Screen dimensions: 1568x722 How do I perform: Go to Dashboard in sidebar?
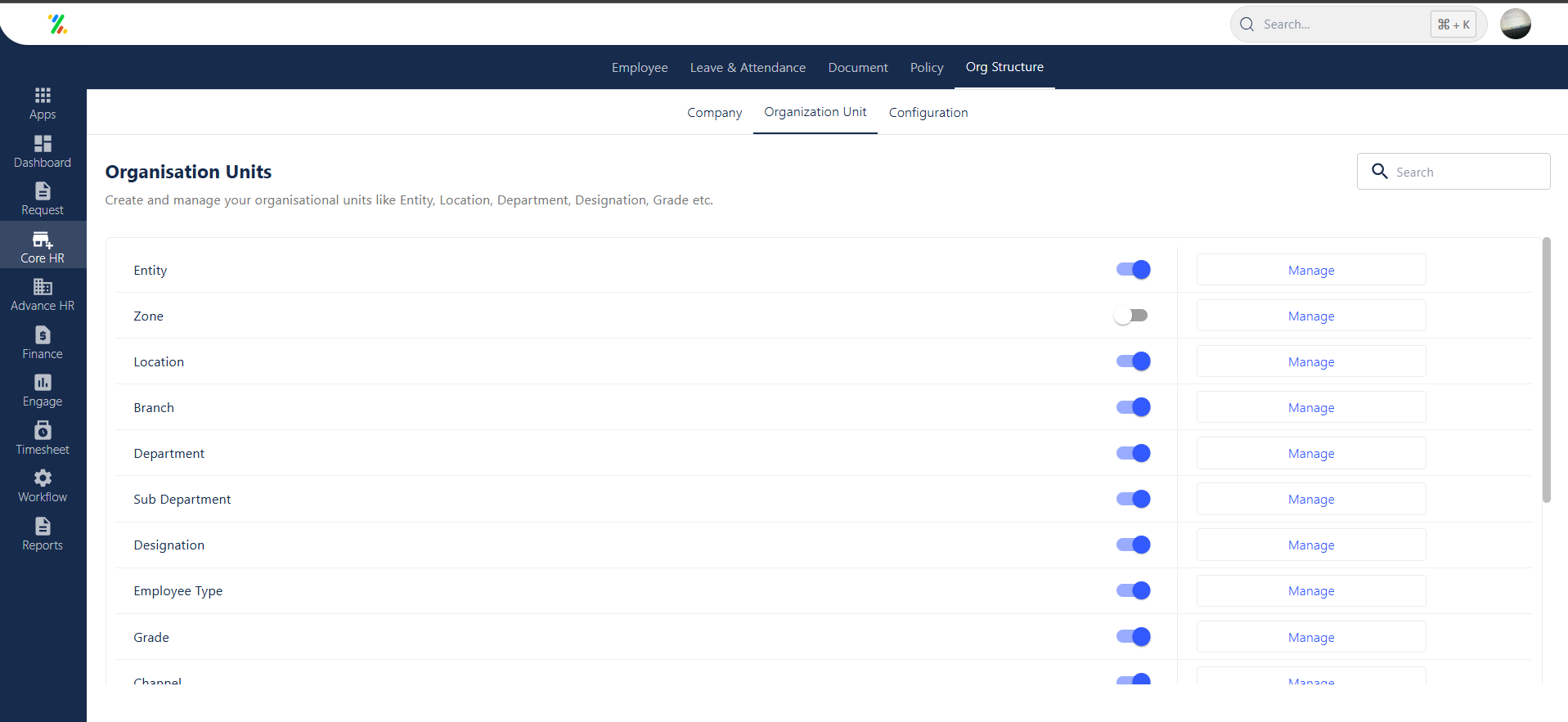tap(43, 152)
